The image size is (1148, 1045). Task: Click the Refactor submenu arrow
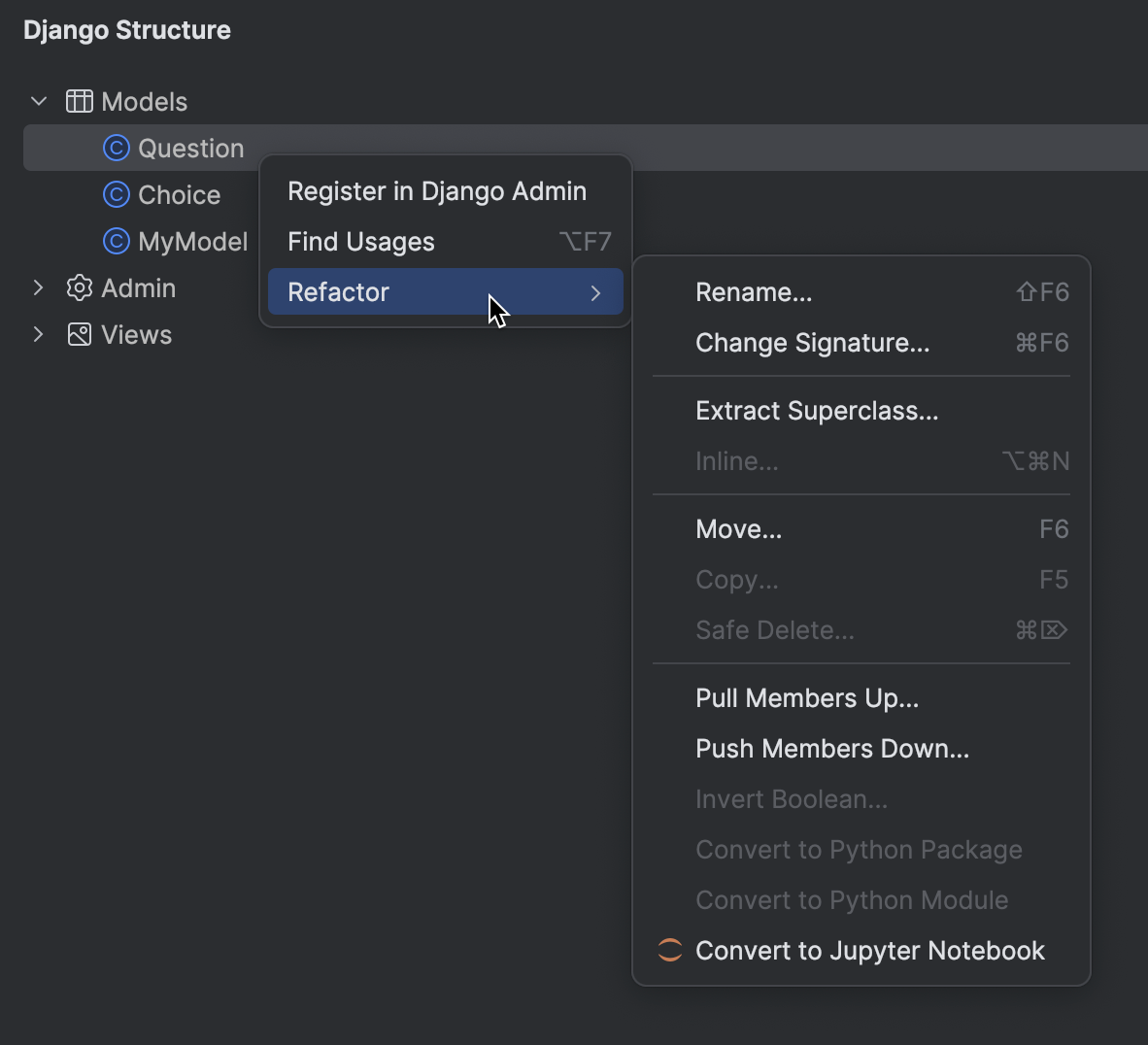point(596,291)
